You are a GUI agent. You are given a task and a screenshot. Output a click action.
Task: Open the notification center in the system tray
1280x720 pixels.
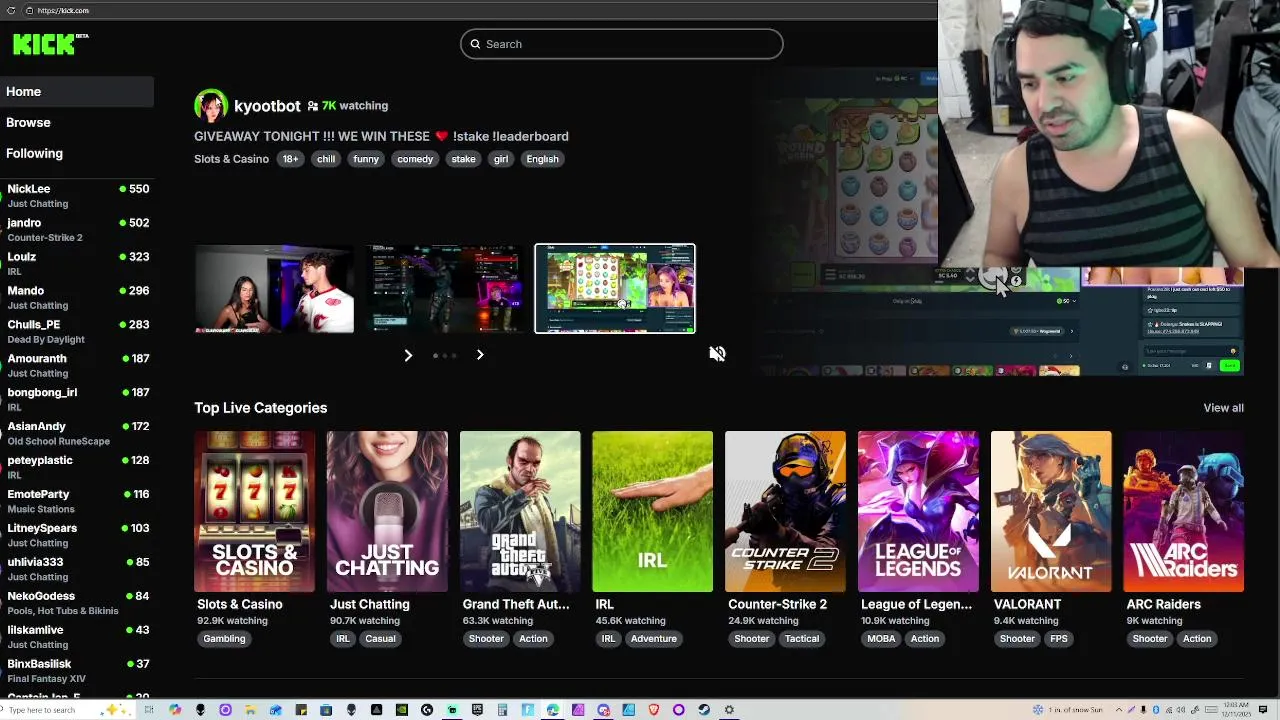point(1263,709)
